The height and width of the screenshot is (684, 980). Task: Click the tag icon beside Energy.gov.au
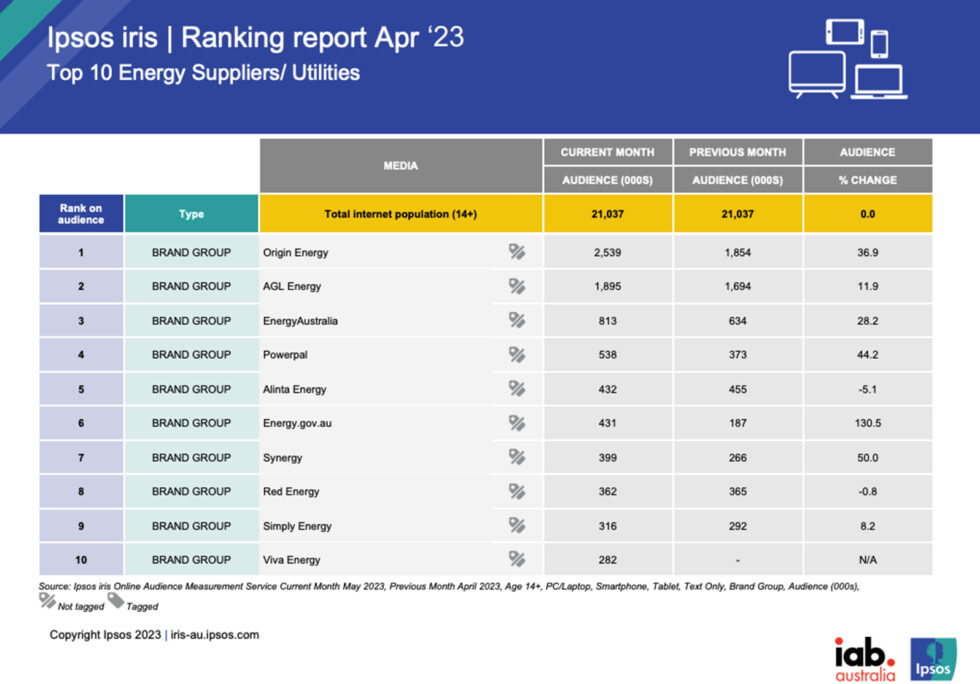point(517,423)
